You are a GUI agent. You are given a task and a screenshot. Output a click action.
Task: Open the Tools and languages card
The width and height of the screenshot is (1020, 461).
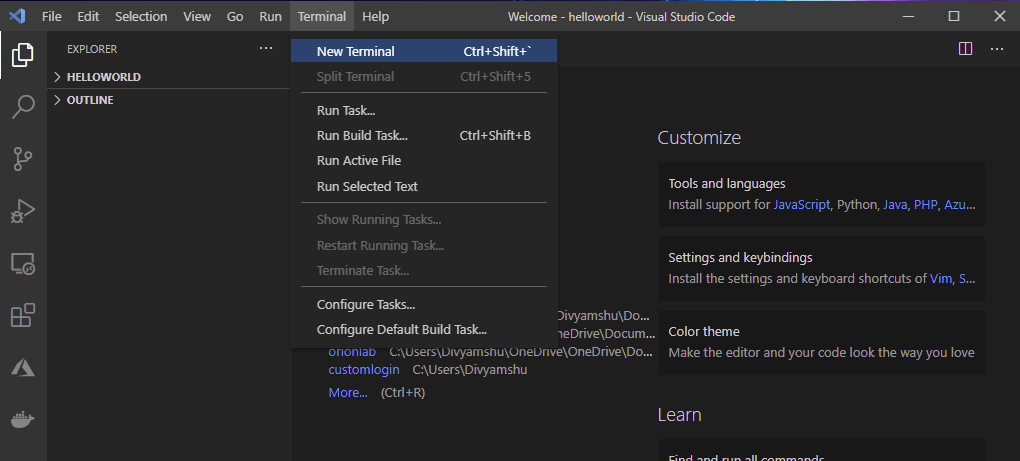tap(822, 194)
